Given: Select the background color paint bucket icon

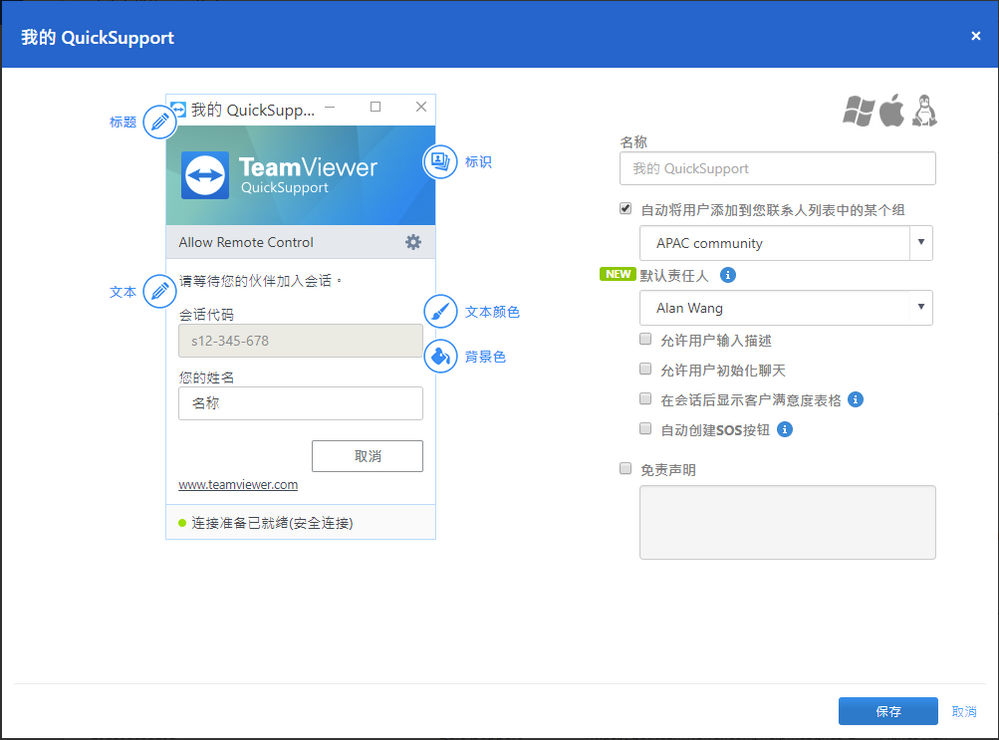Looking at the screenshot, I should tap(440, 356).
